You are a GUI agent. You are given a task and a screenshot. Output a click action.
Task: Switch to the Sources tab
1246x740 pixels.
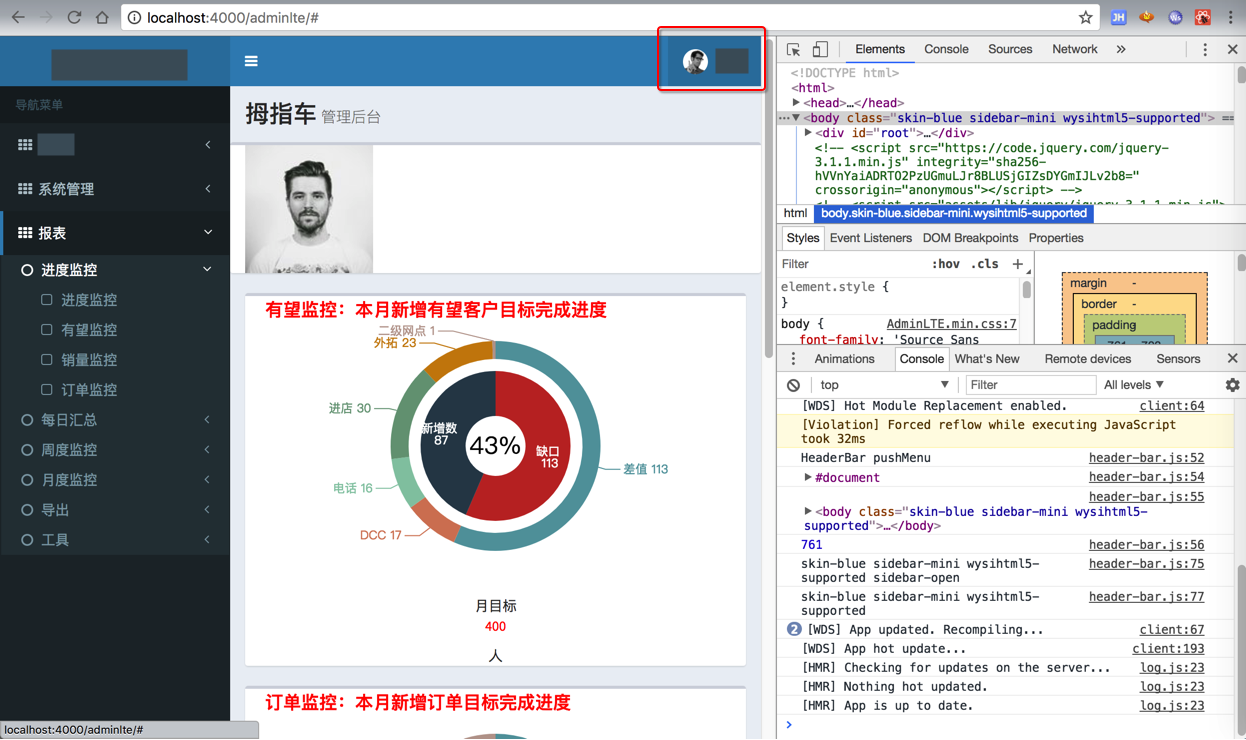click(1010, 49)
